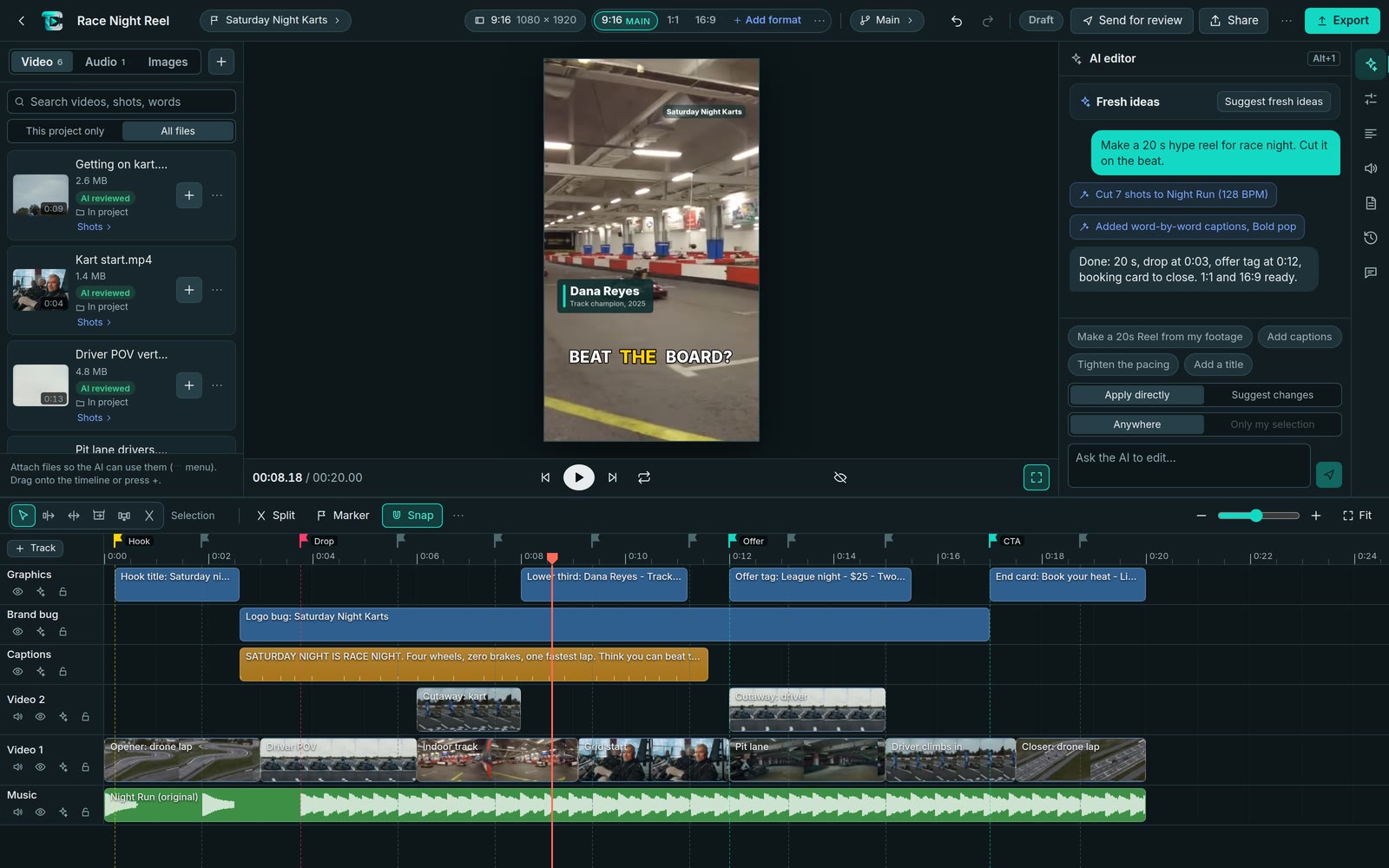This screenshot has height=868, width=1389.
Task: Skip to next clip
Action: (x=612, y=477)
